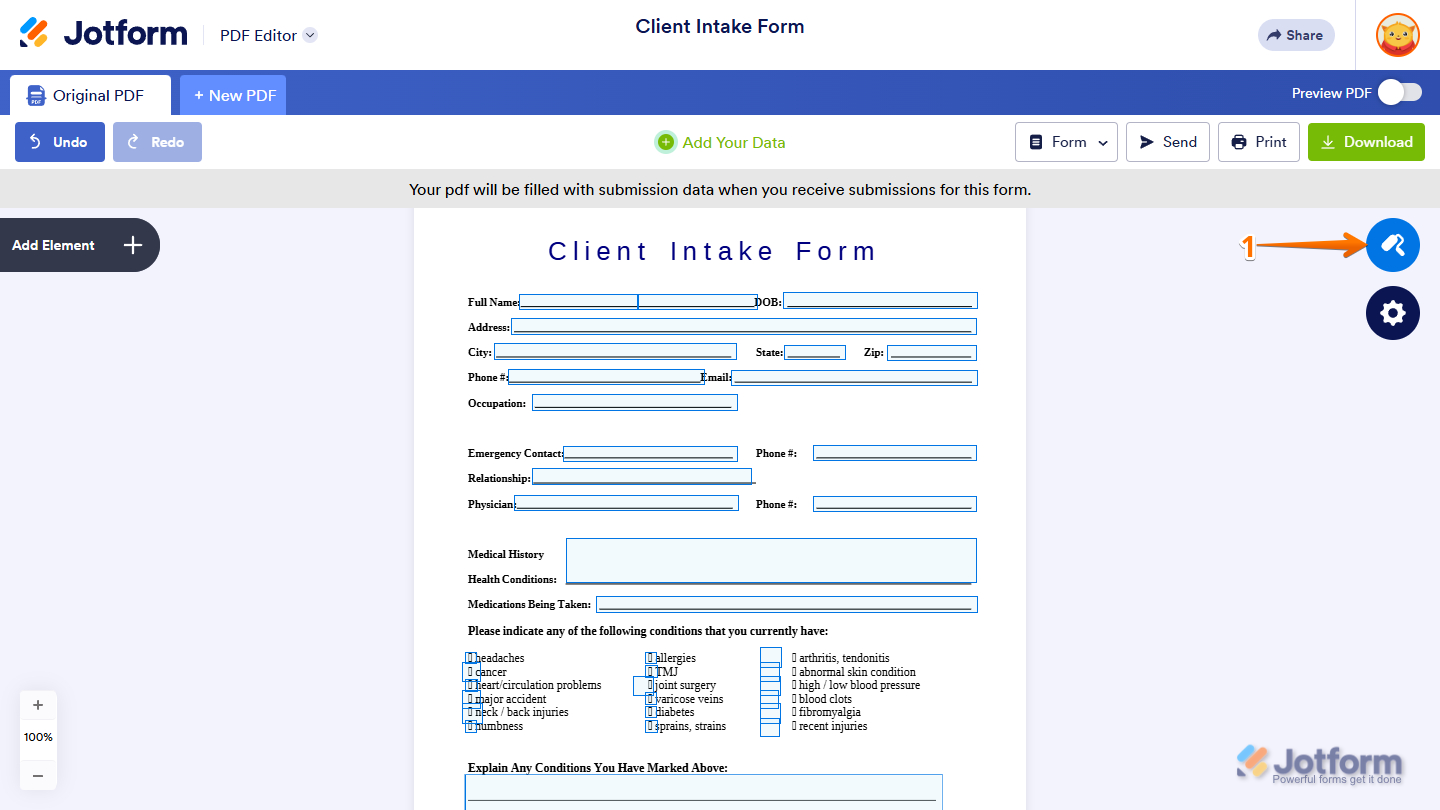This screenshot has width=1440, height=810.
Task: Open the New PDF tab
Action: pos(234,95)
